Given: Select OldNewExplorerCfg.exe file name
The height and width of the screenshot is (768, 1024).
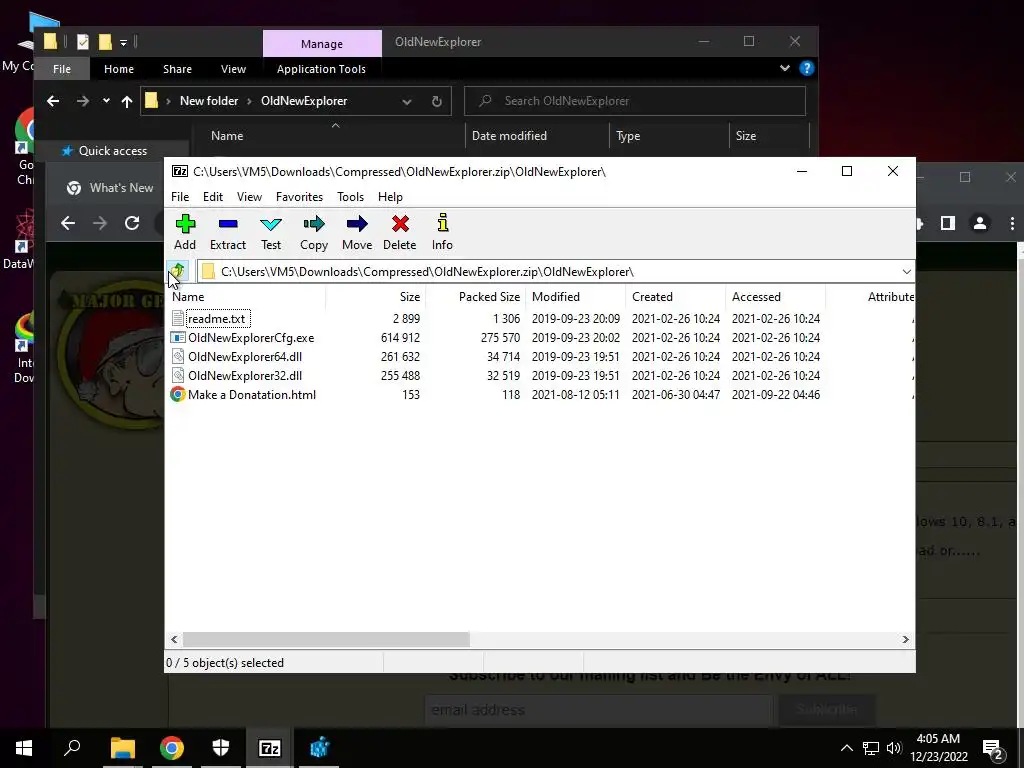Looking at the screenshot, I should pos(251,338).
